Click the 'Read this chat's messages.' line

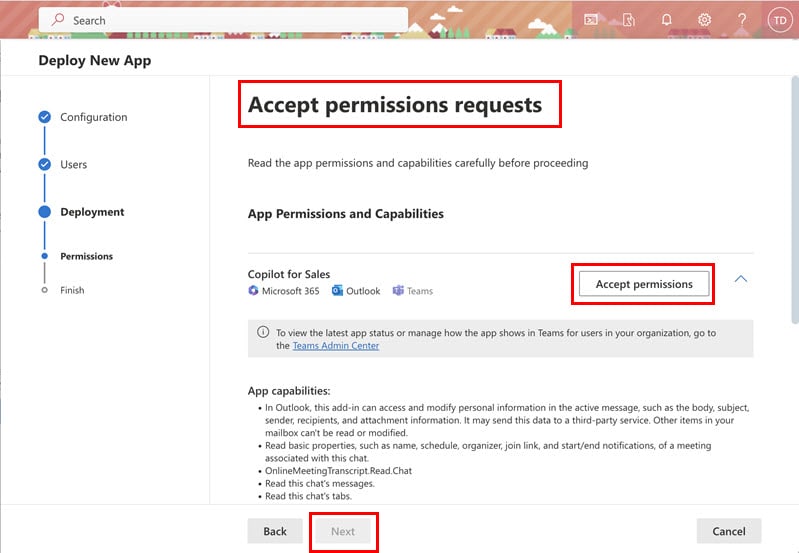point(320,484)
